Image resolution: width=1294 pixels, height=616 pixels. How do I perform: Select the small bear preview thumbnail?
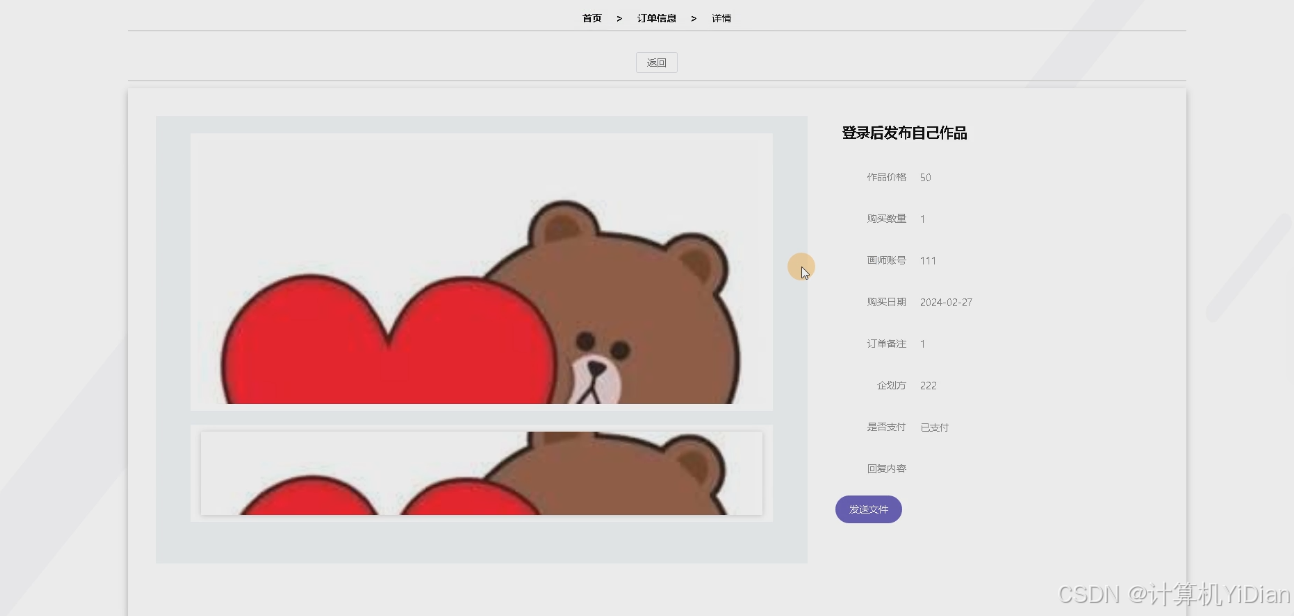[x=481, y=473]
